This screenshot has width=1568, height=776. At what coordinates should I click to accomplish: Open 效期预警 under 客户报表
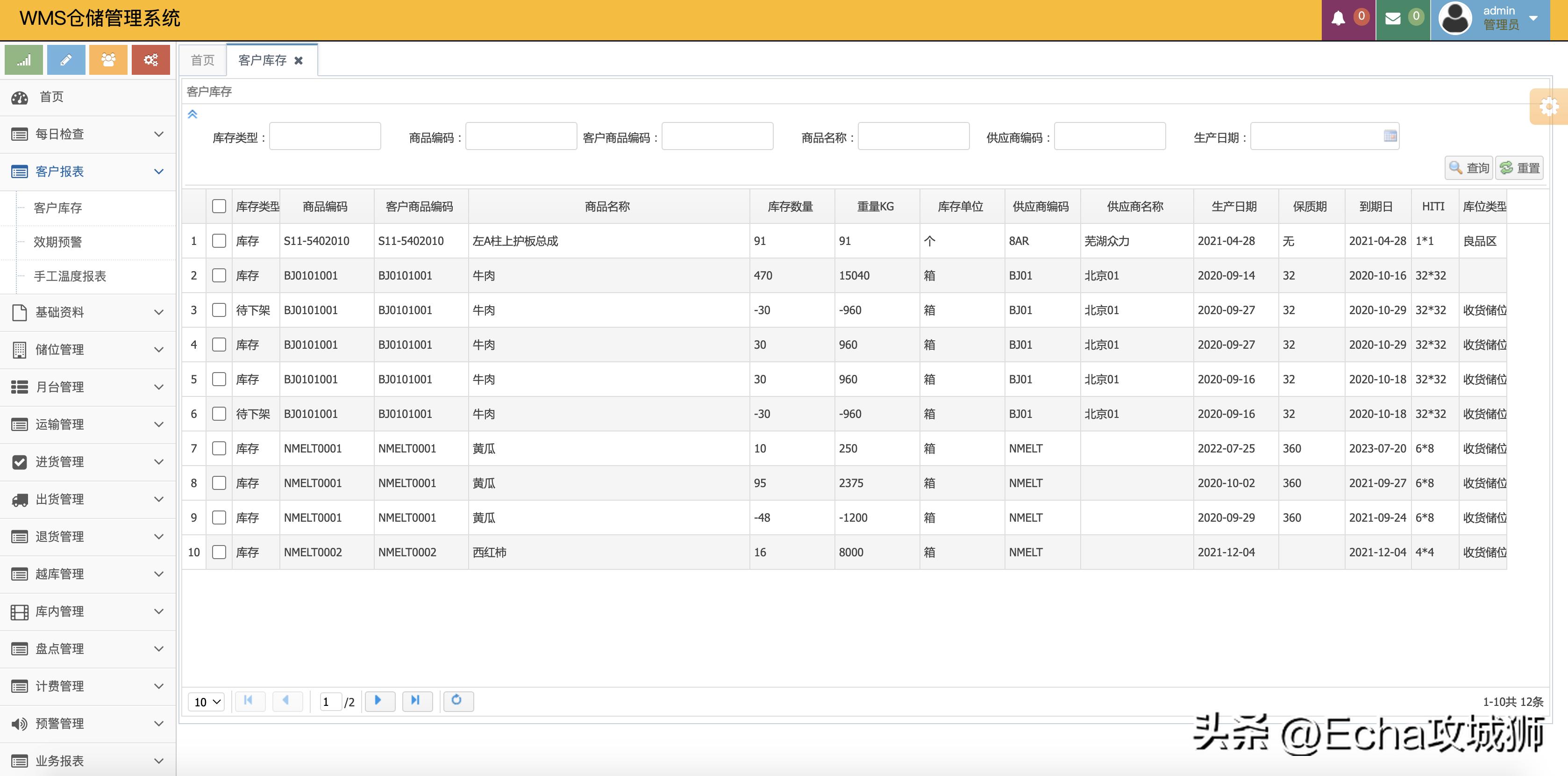coord(58,242)
